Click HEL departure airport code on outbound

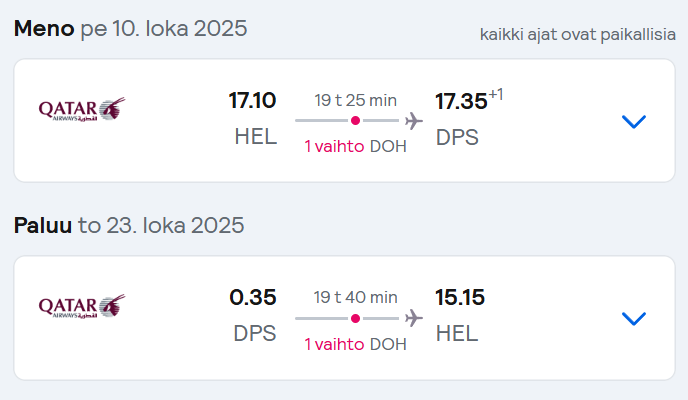coord(256,136)
